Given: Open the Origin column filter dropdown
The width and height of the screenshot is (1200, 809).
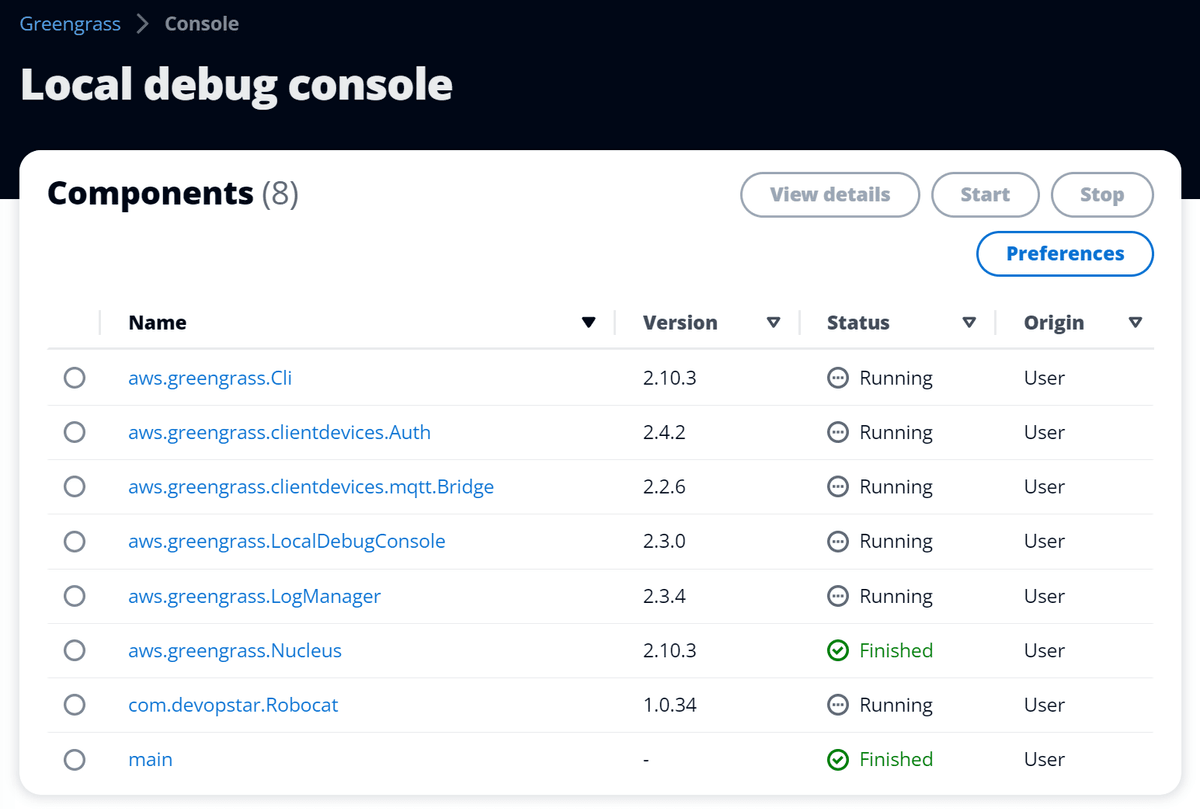Looking at the screenshot, I should tap(1135, 322).
